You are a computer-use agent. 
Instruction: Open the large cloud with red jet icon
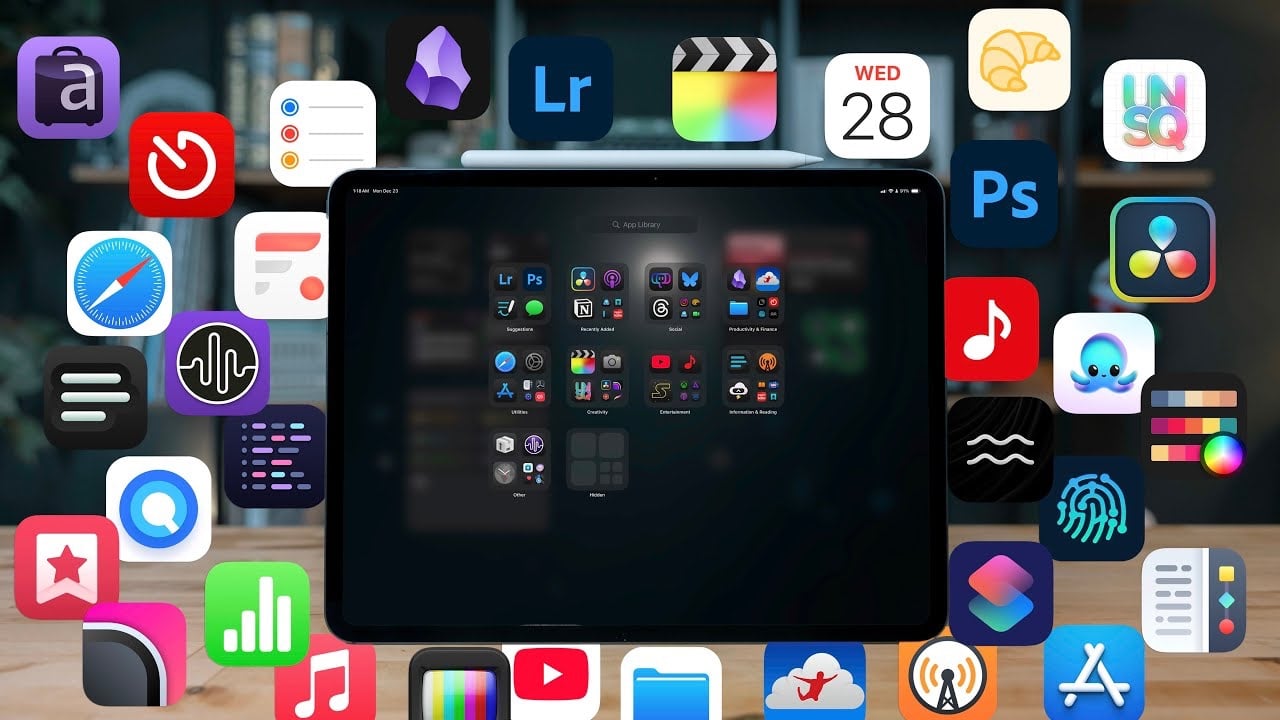click(815, 681)
